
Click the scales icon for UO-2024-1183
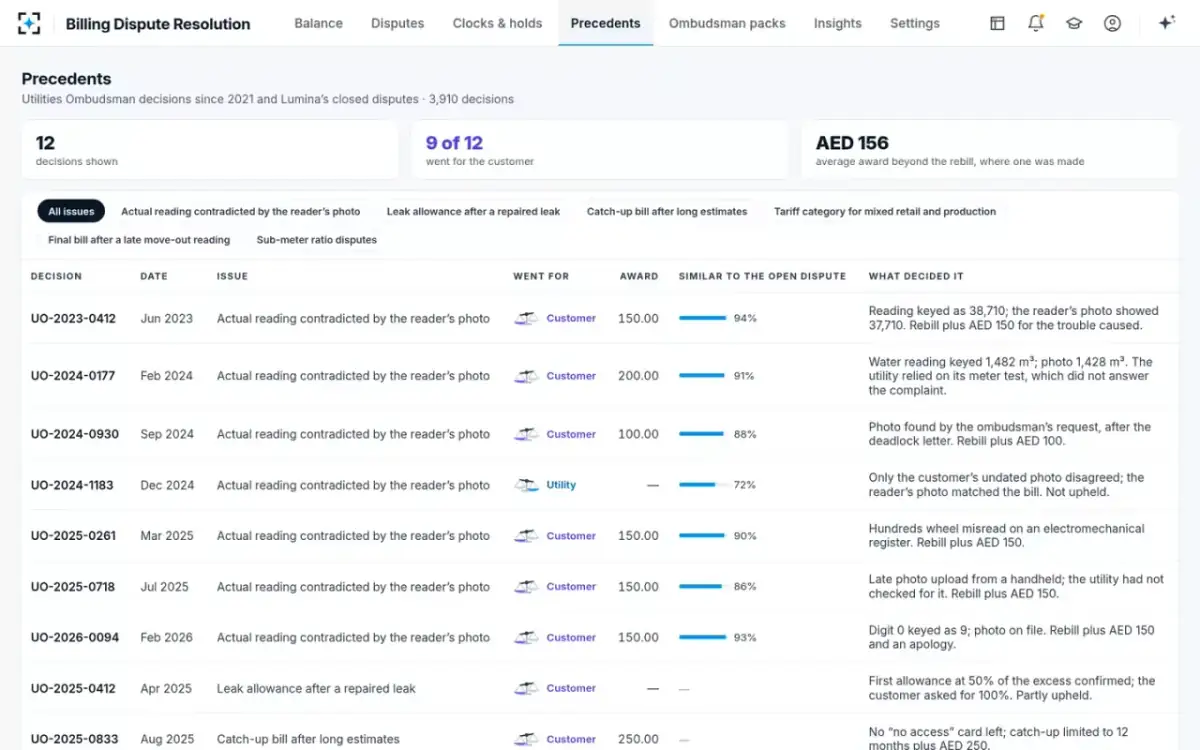click(526, 485)
